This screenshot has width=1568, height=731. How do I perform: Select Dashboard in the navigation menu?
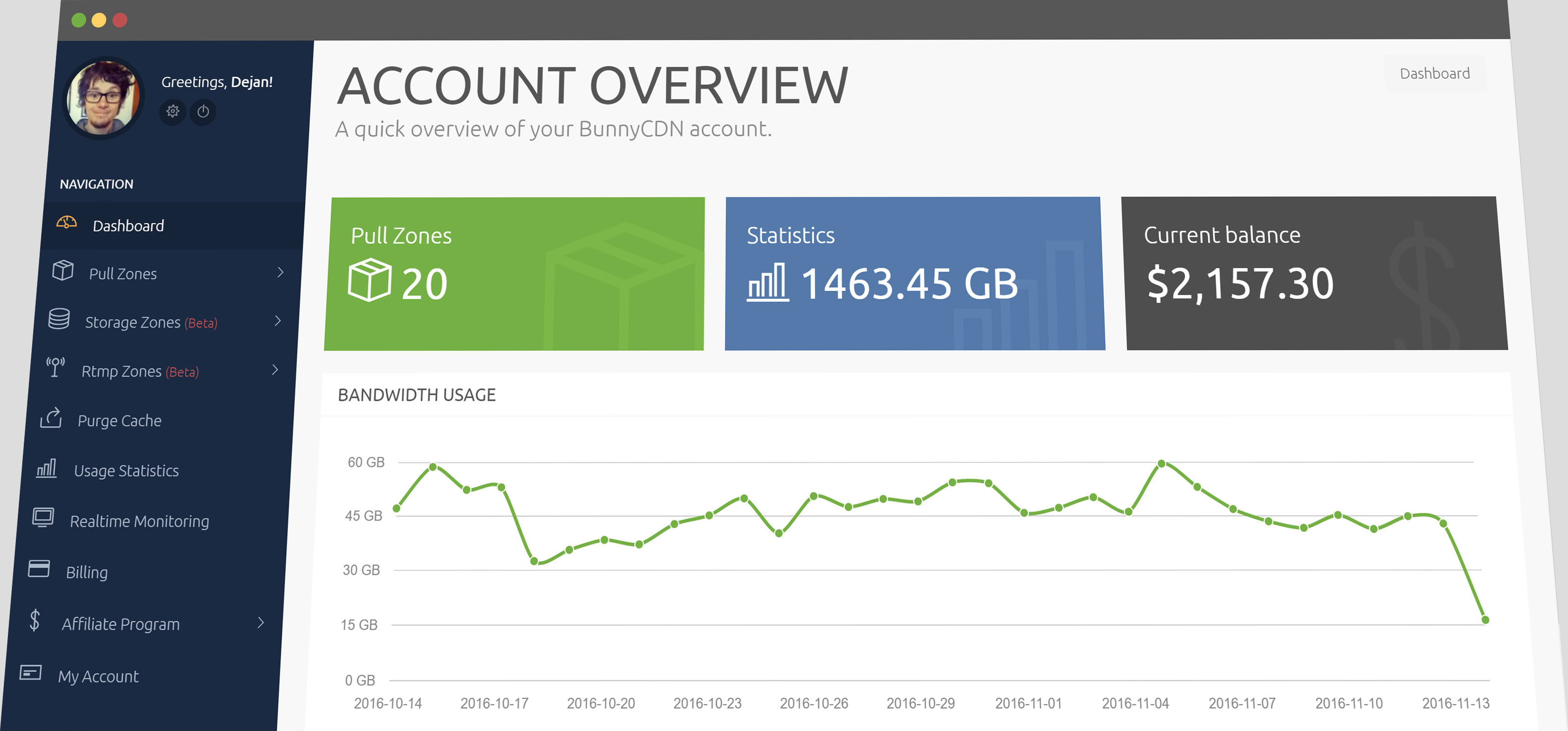pos(172,225)
